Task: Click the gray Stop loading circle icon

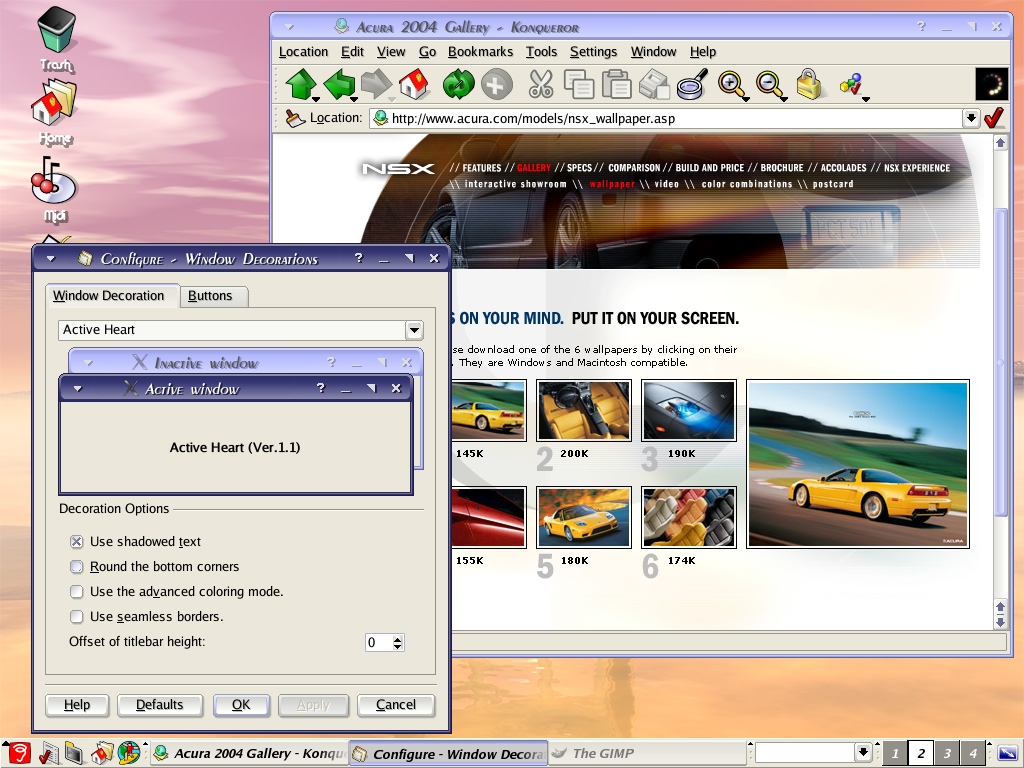Action: (x=496, y=85)
